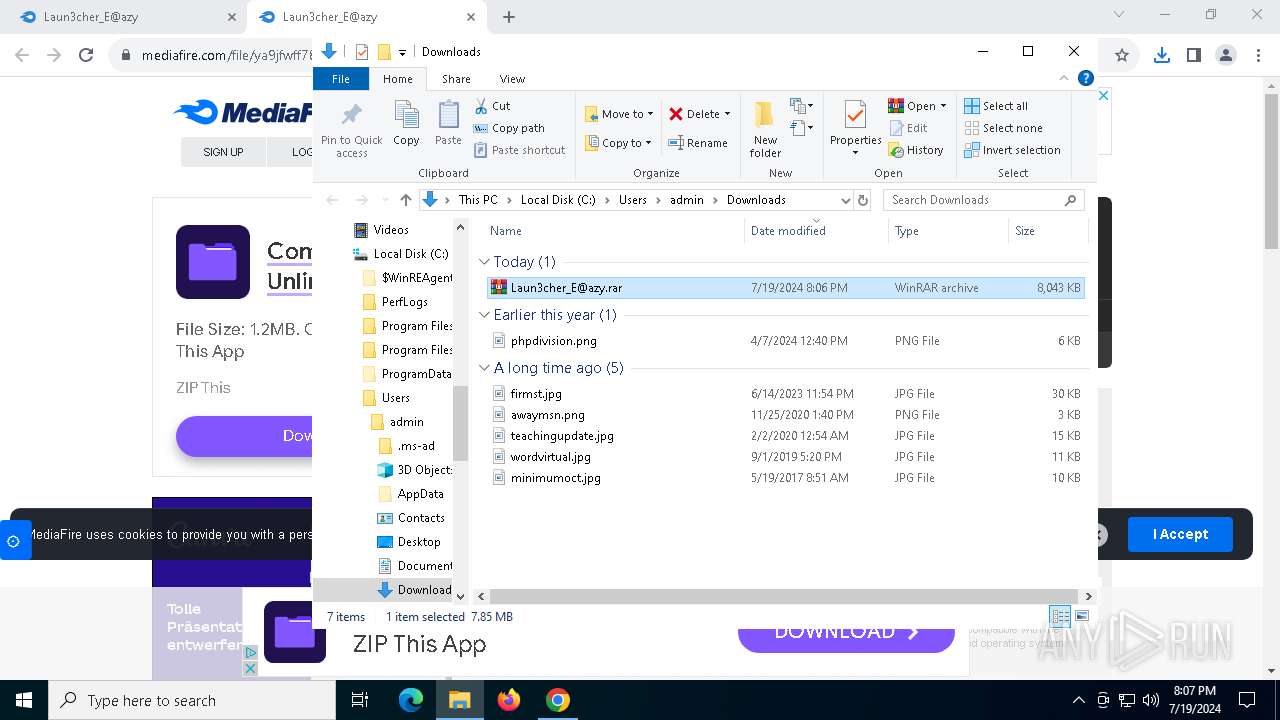
Task: Click Select none in ribbon
Action: click(x=1003, y=128)
